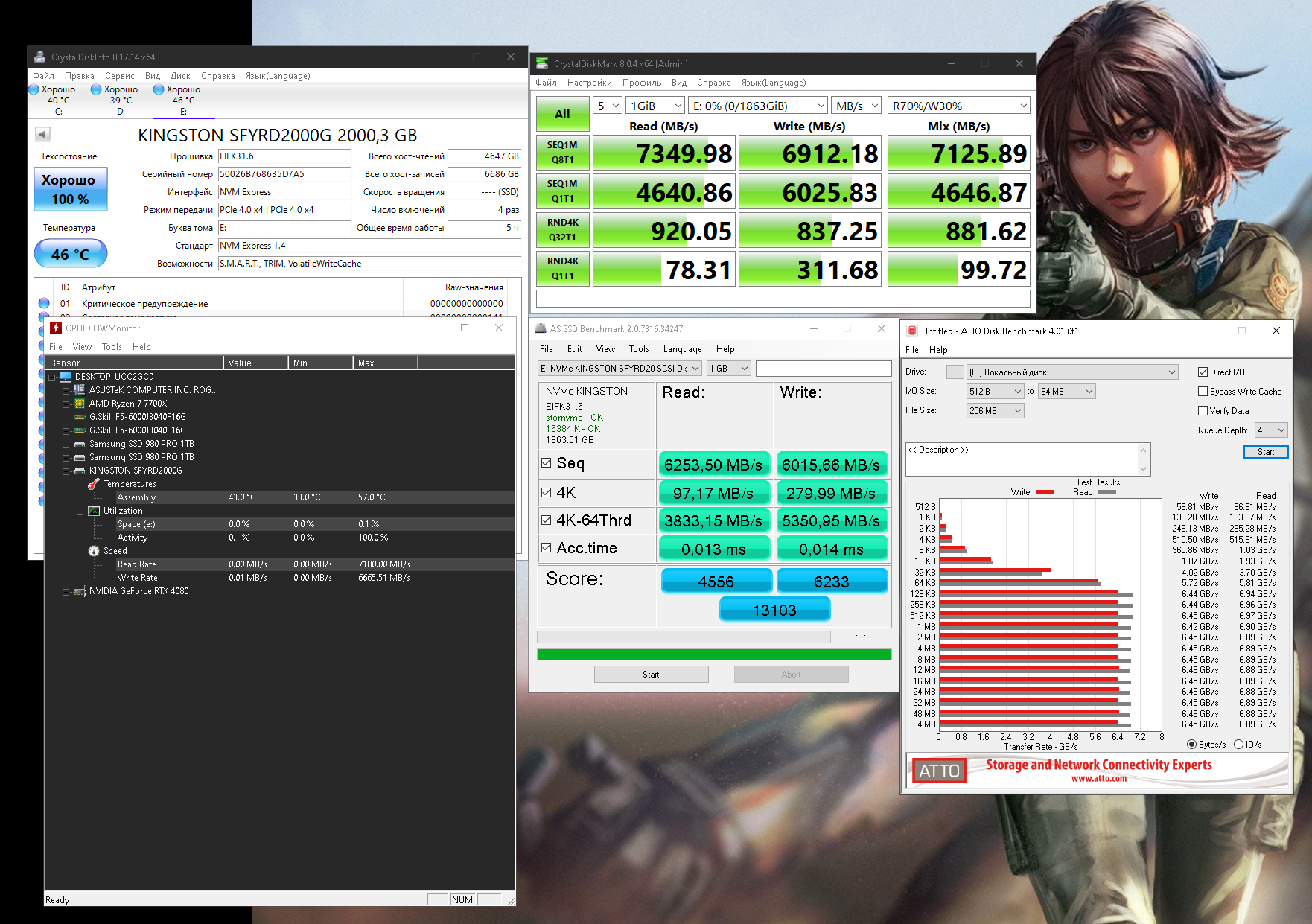
Task: Select drive D: status icon in CrystalDiskInfo
Action: pos(96,89)
